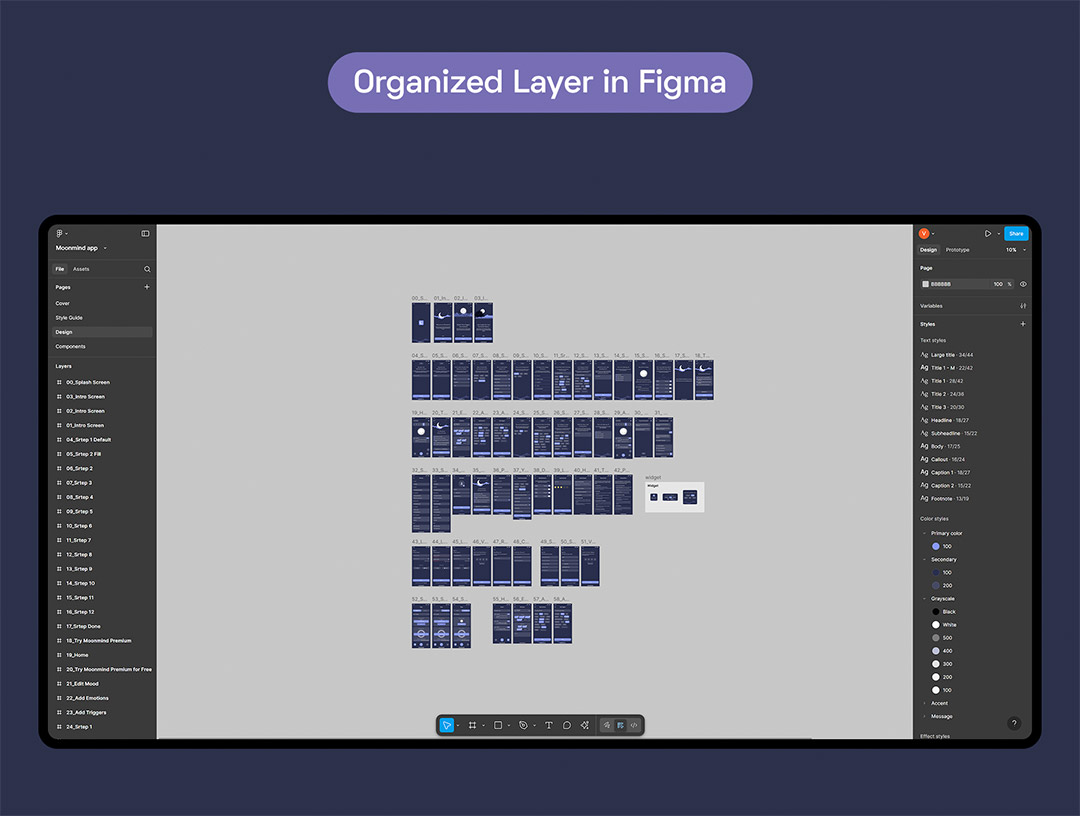
Task: Select the Comment tool
Action: [566, 725]
